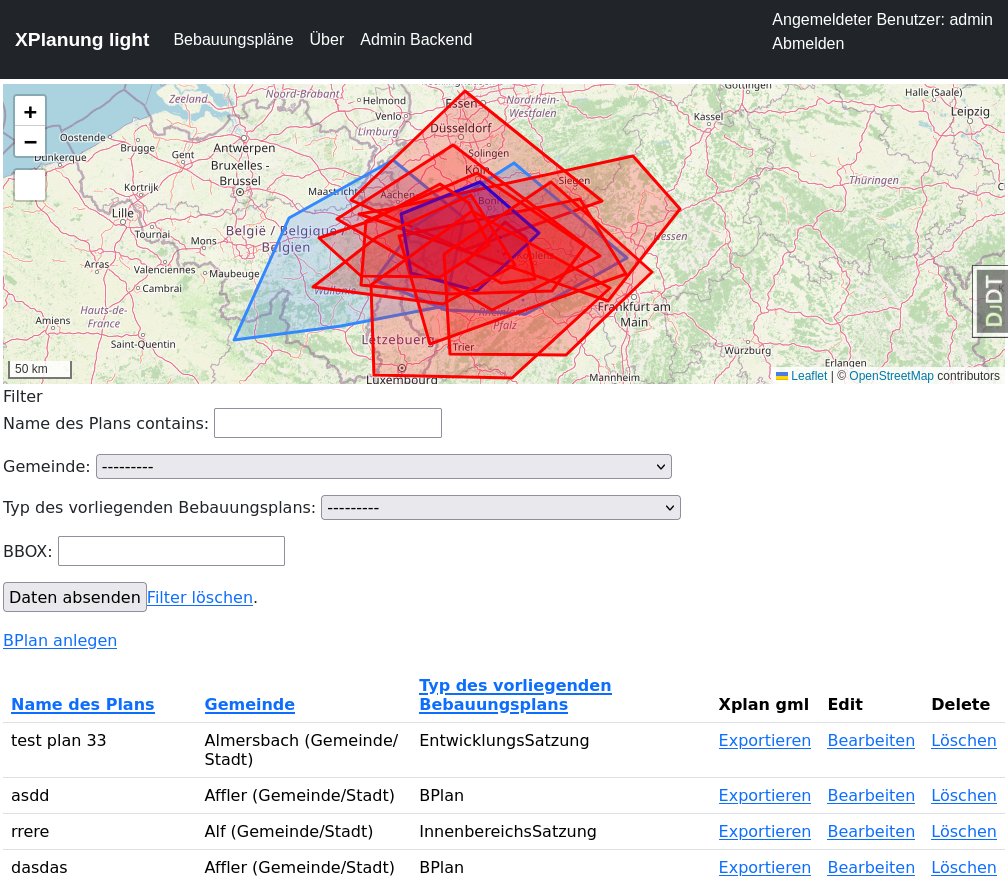Click the XPlanung light brand title

82,40
